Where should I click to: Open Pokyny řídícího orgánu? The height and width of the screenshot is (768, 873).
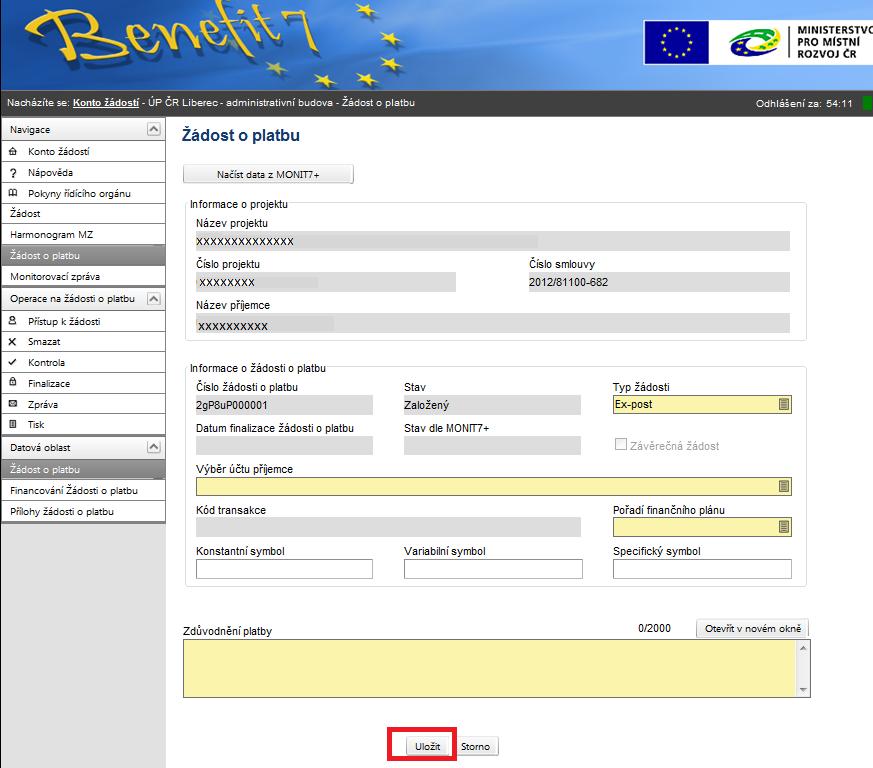pos(84,193)
